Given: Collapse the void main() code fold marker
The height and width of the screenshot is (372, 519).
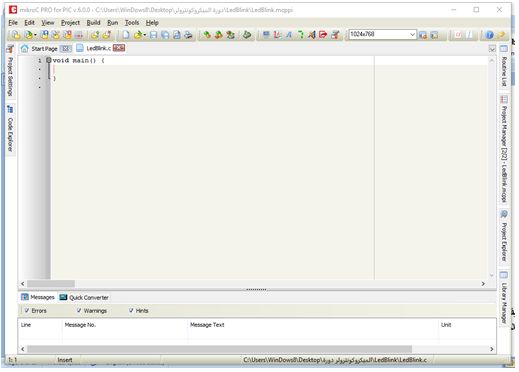Looking at the screenshot, I should pyautogui.click(x=49, y=60).
